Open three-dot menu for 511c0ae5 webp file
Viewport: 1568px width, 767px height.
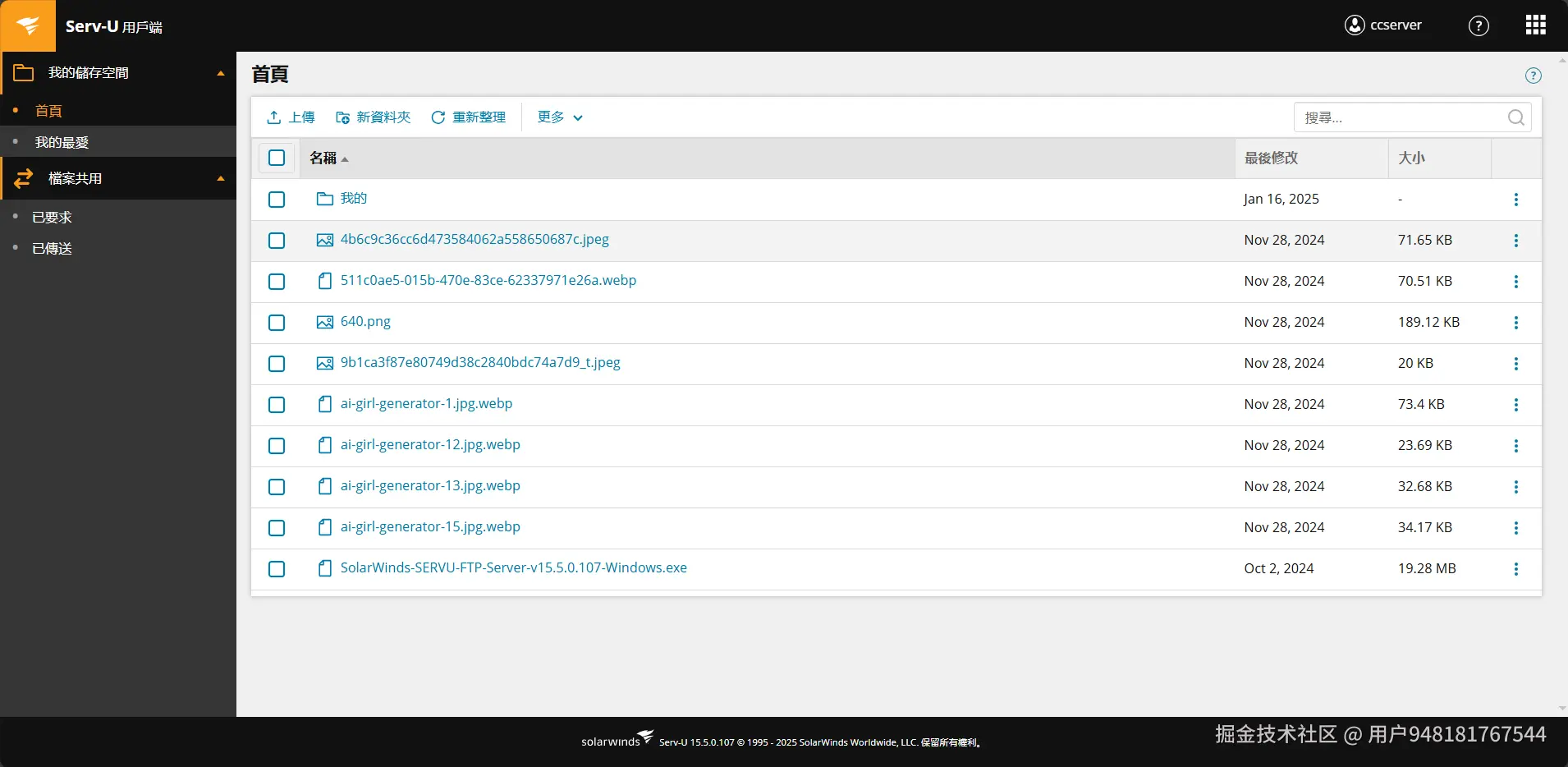(x=1516, y=282)
